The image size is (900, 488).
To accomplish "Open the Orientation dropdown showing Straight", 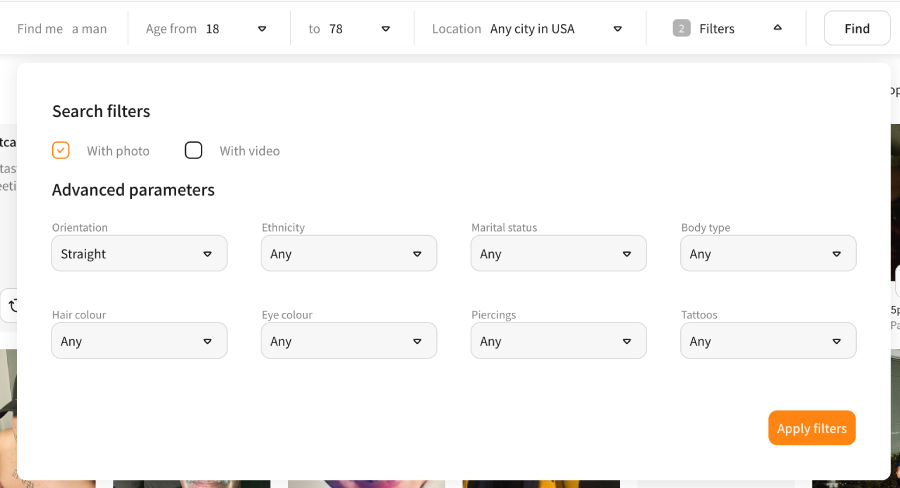I will tap(139, 253).
